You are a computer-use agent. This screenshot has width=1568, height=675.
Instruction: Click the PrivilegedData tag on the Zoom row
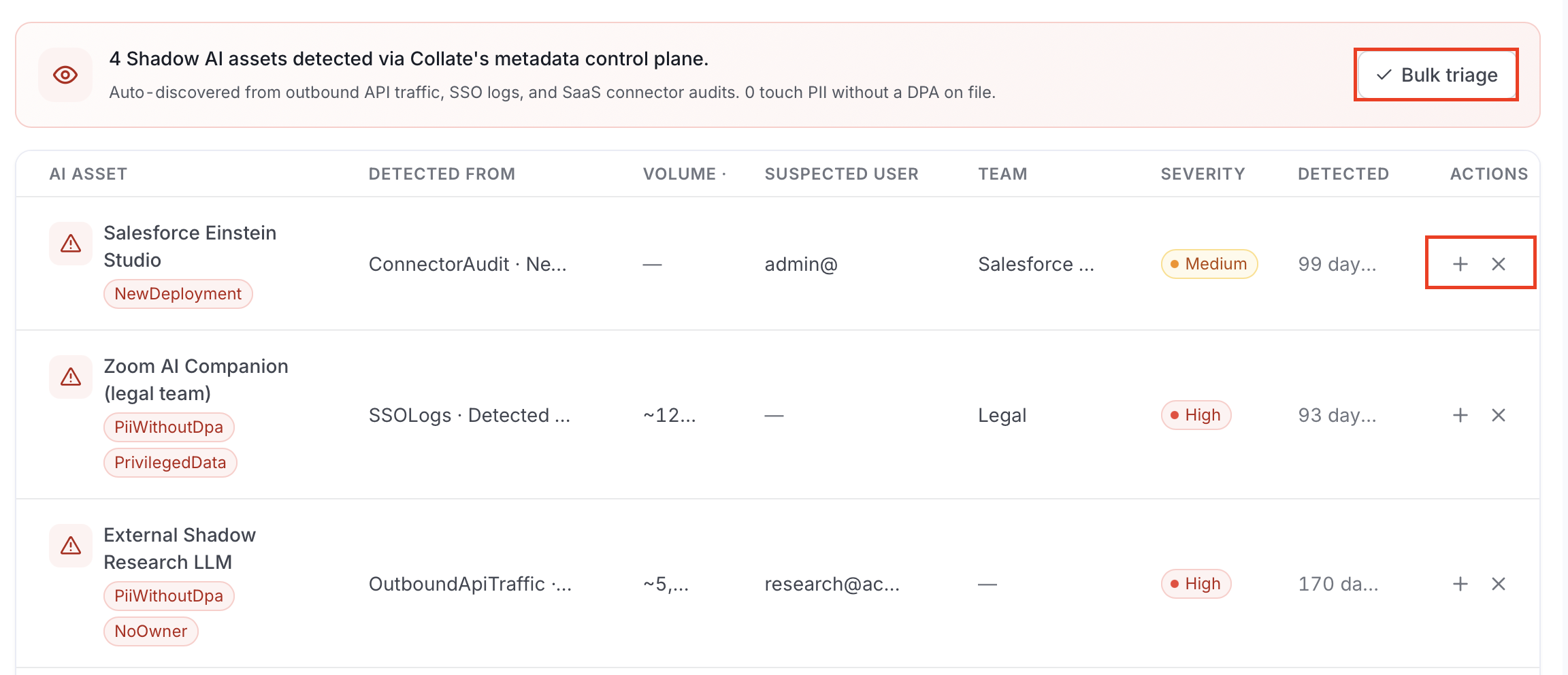[x=170, y=463]
